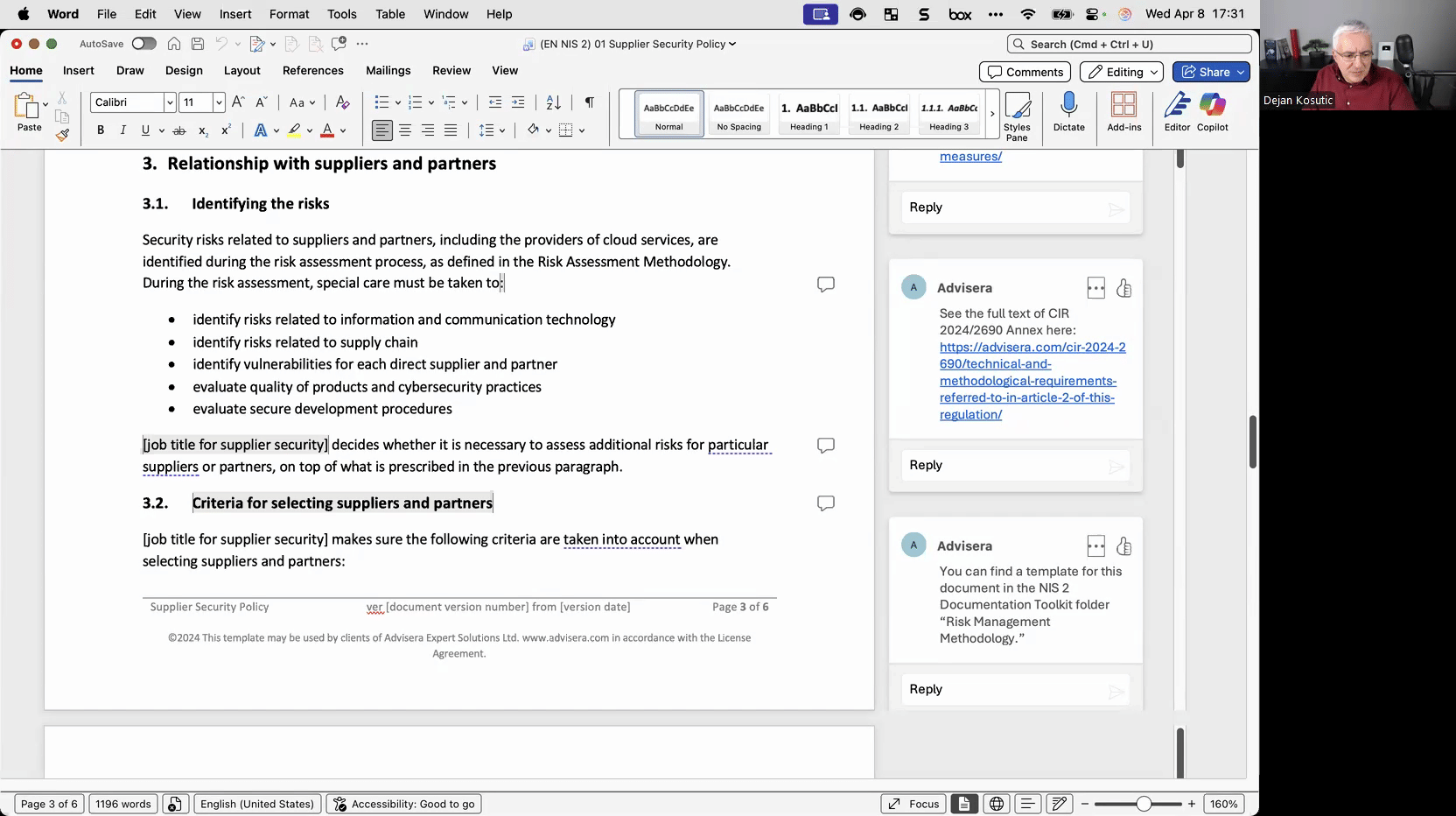The height and width of the screenshot is (816, 1456).
Task: Click the Clear All Formatting icon
Action: tap(343, 102)
